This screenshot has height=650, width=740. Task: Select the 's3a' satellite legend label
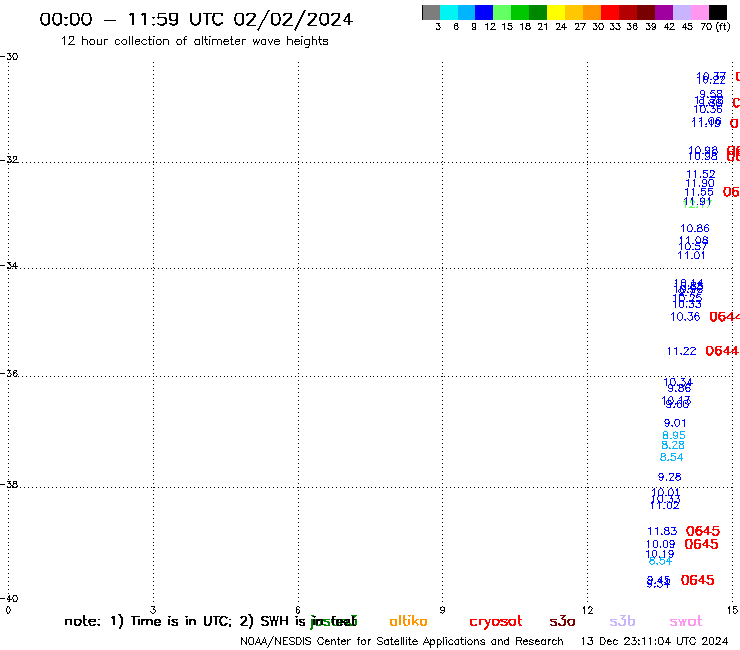point(562,622)
